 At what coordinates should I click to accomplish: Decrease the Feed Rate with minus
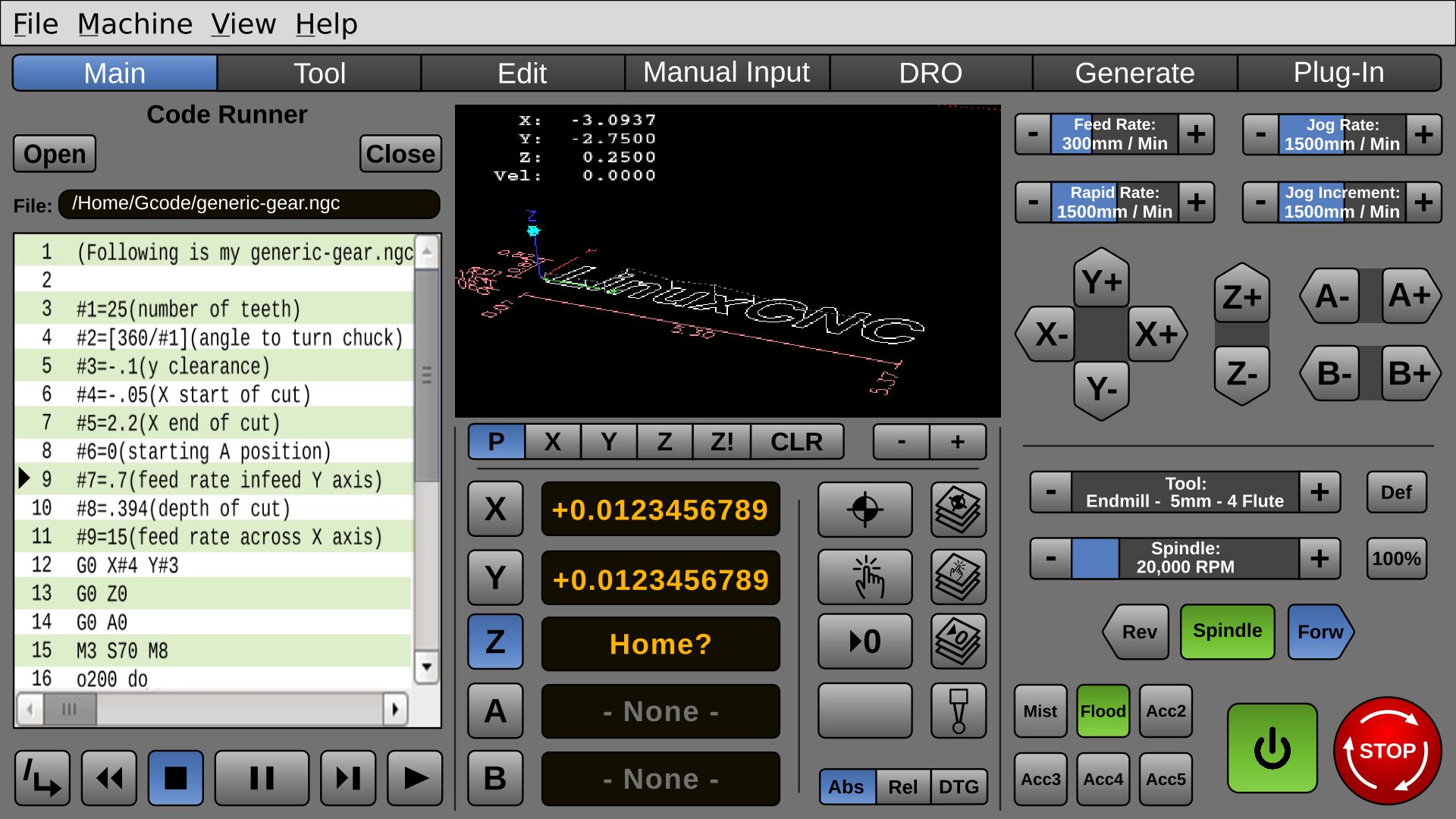(1033, 134)
